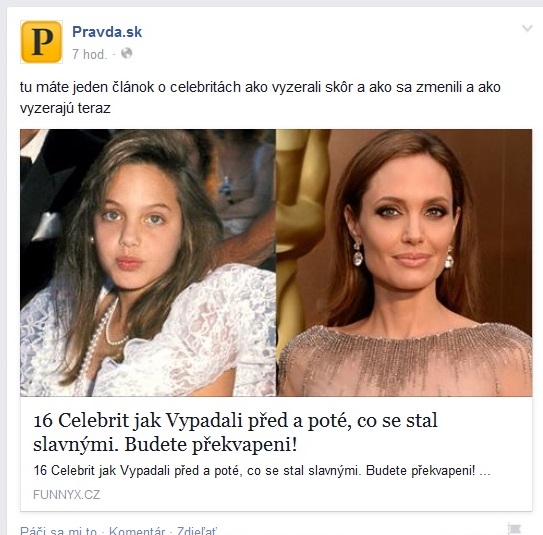Viewport: 543px width, 535px height.
Task: Click Komentár to comment
Action: pyautogui.click(x=137, y=530)
